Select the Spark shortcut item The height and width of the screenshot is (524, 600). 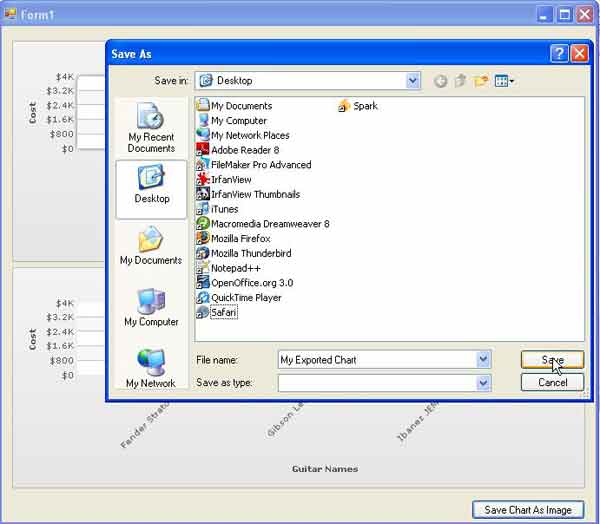364,106
